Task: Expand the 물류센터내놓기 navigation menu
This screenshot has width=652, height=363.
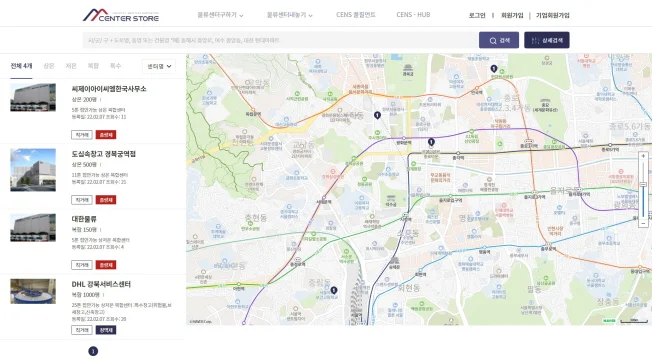Action: 289,15
